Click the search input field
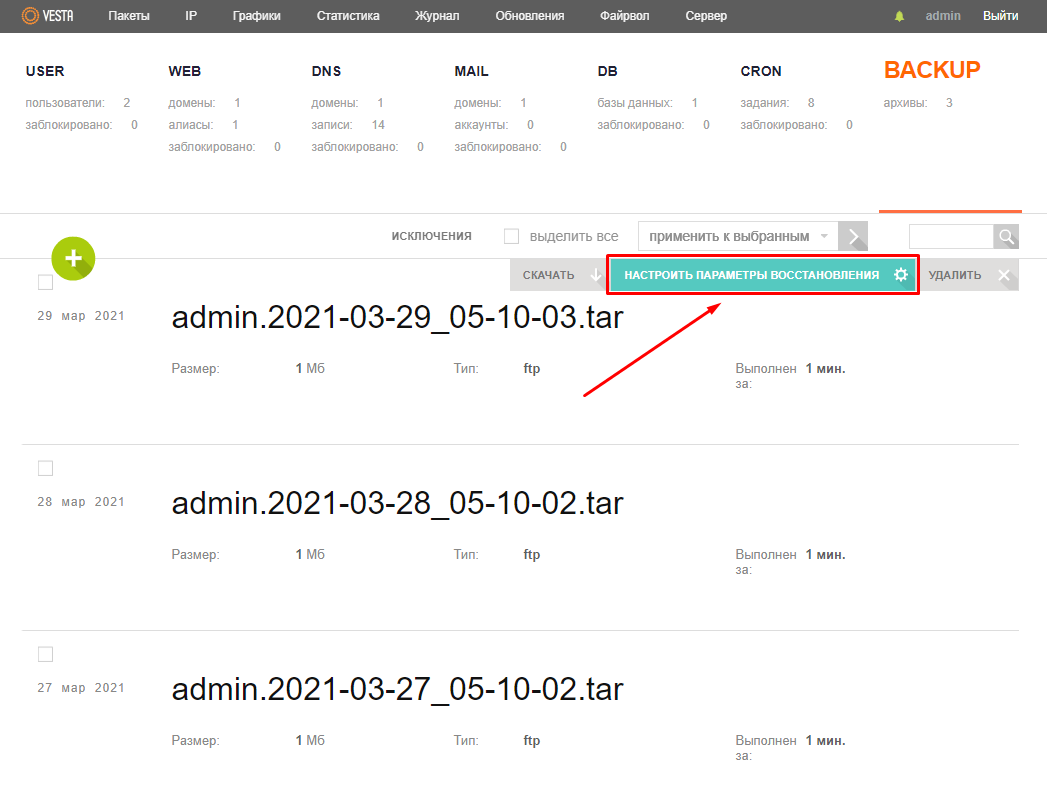 point(950,237)
